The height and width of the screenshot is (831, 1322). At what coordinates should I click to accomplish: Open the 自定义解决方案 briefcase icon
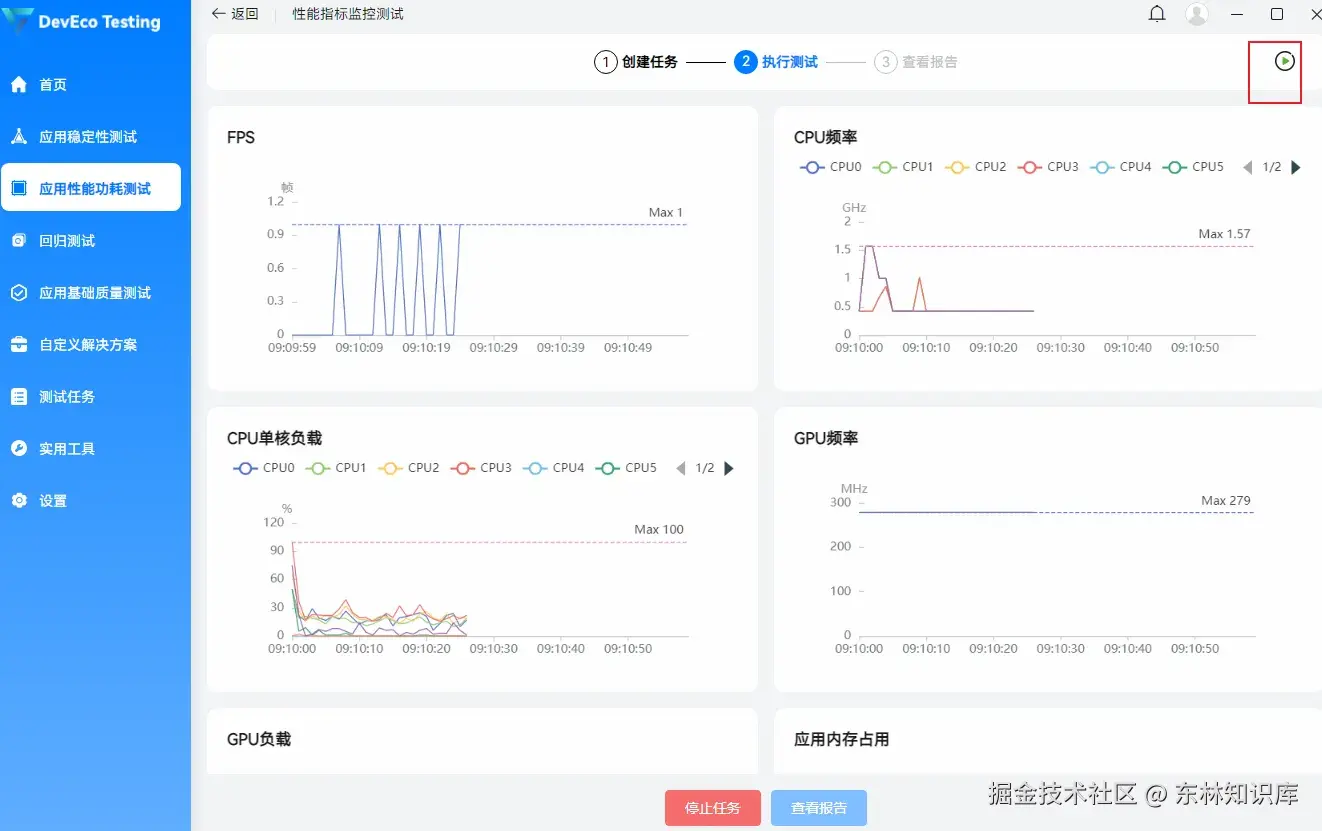(x=19, y=345)
